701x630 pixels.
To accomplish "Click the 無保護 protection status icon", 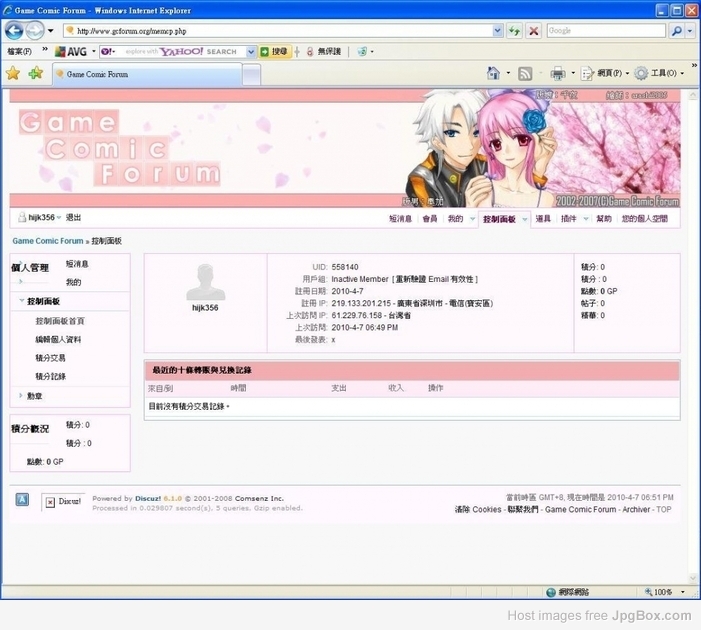I will click(310, 51).
